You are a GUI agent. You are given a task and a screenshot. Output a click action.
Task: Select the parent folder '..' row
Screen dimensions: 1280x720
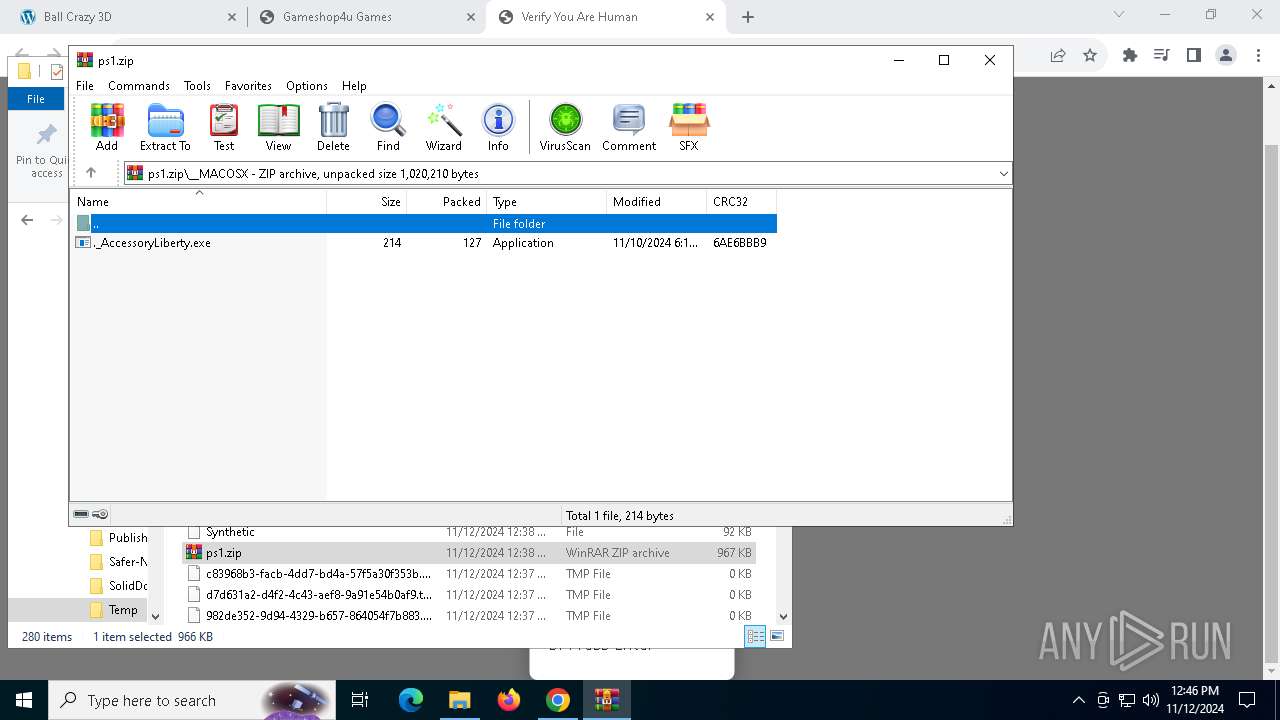pyautogui.click(x=425, y=223)
